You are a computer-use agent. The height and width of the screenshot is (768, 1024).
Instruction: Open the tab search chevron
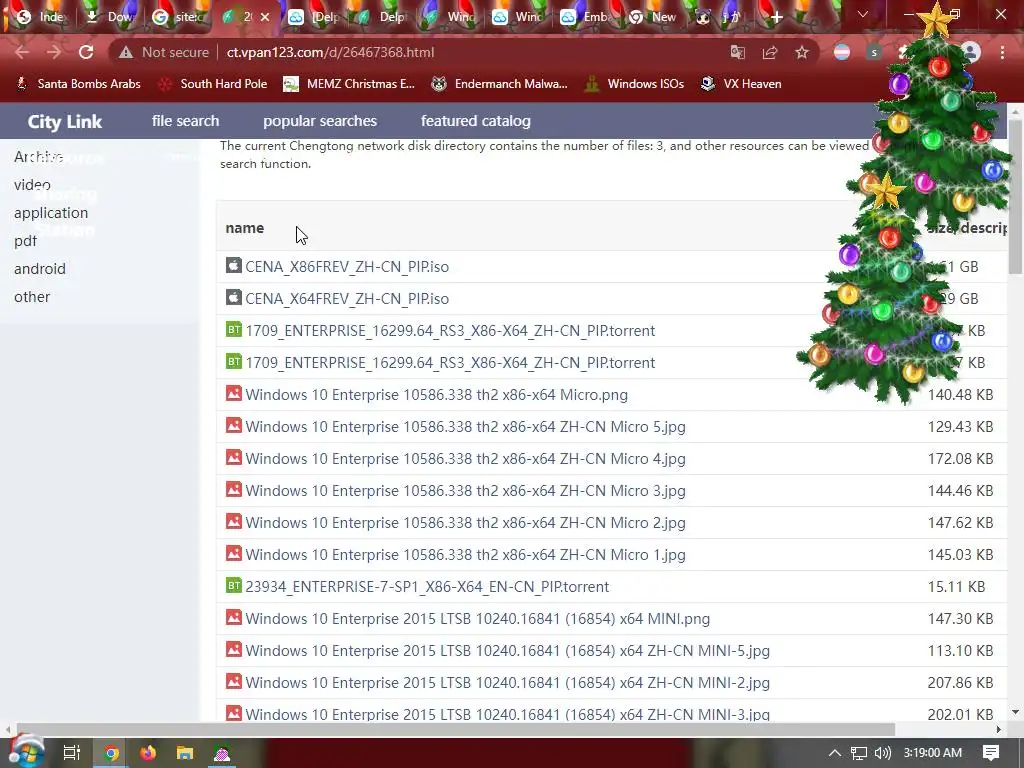tap(863, 14)
